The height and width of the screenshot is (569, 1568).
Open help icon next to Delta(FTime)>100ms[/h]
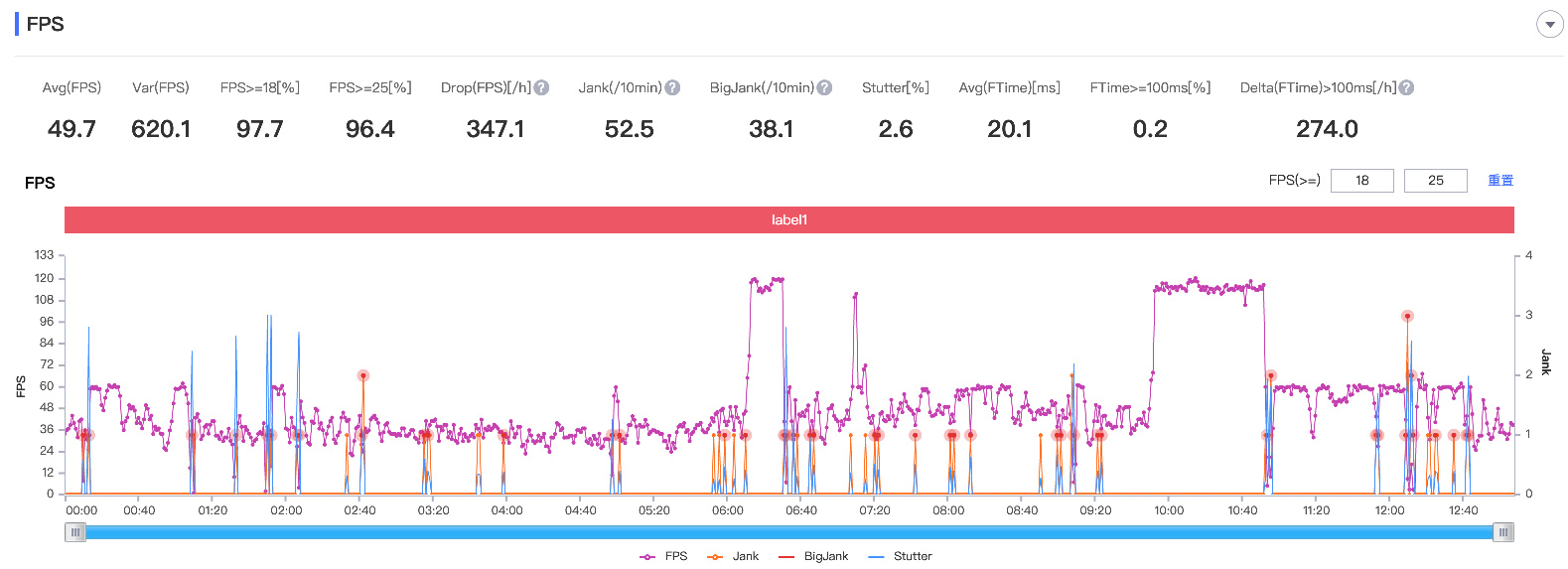tap(1406, 87)
